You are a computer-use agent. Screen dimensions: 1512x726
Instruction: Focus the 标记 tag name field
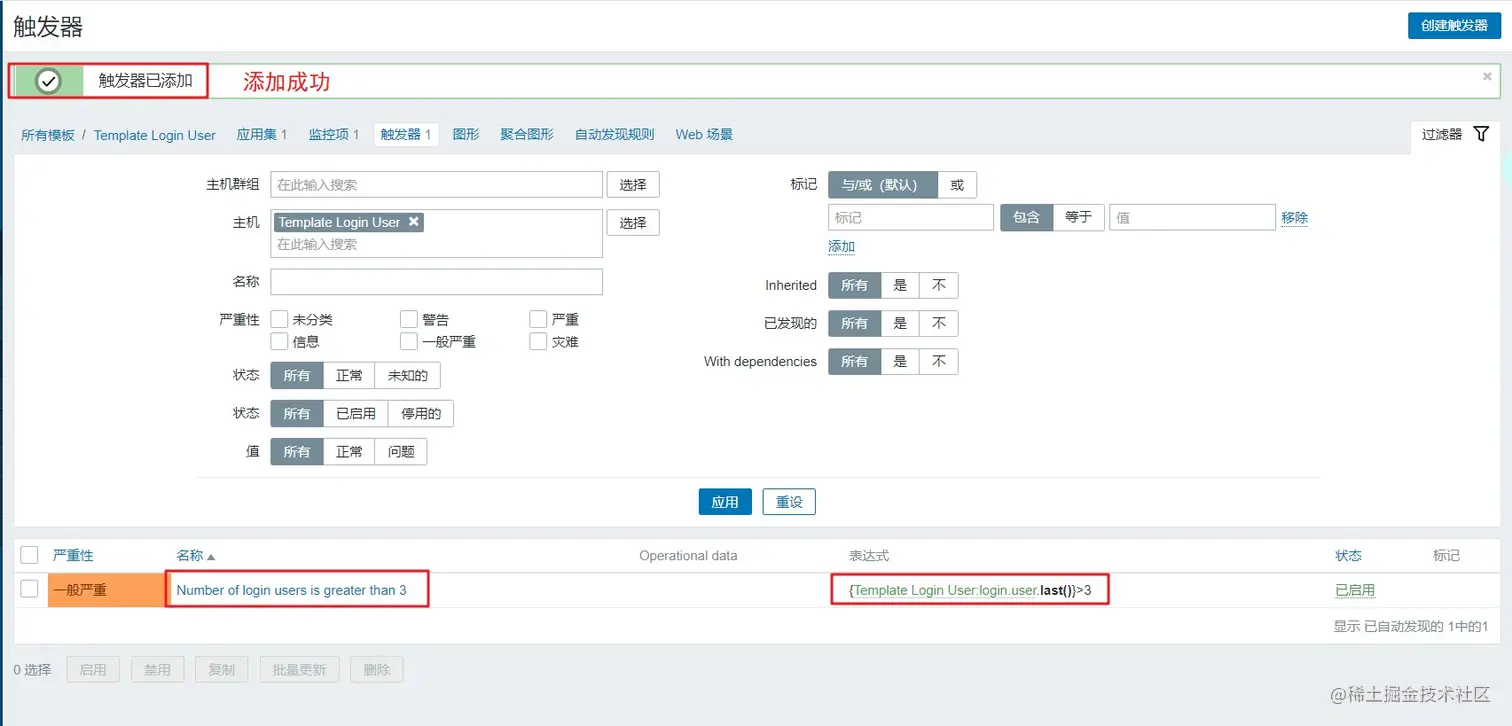point(911,217)
